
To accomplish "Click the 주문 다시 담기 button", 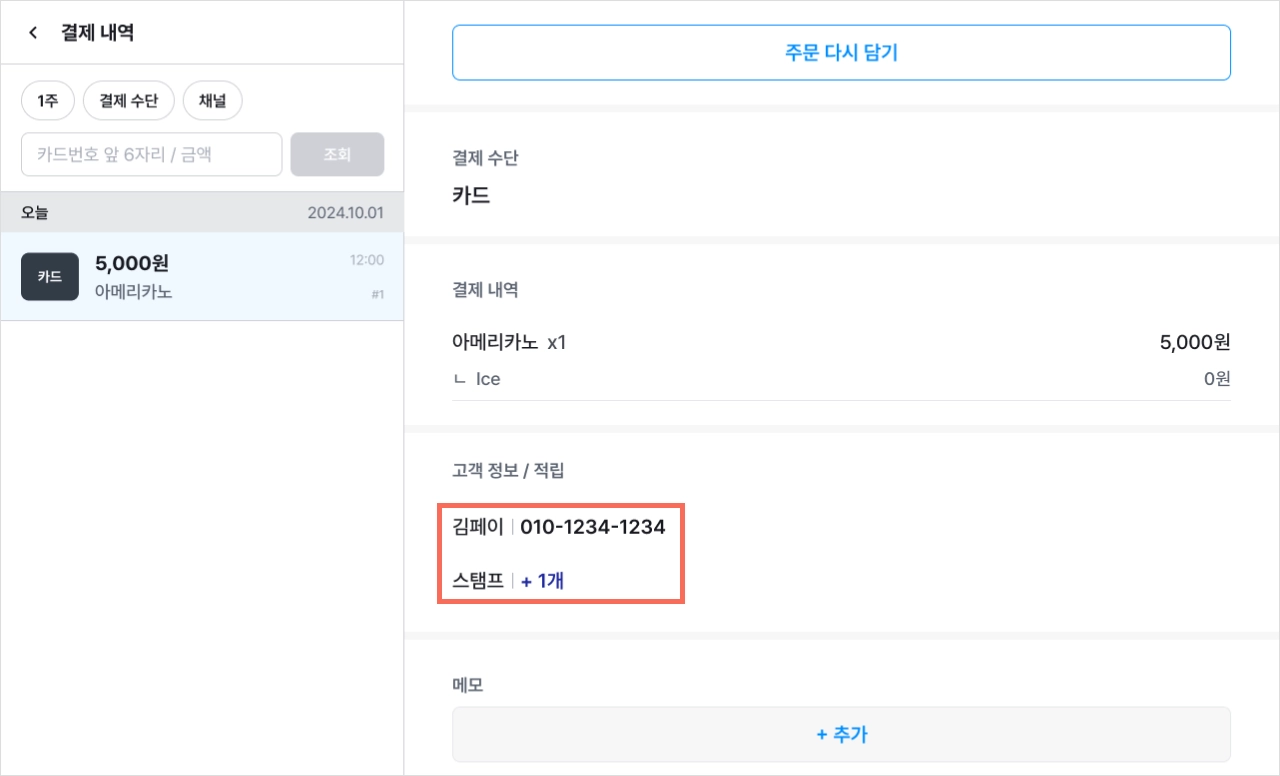I will [841, 53].
